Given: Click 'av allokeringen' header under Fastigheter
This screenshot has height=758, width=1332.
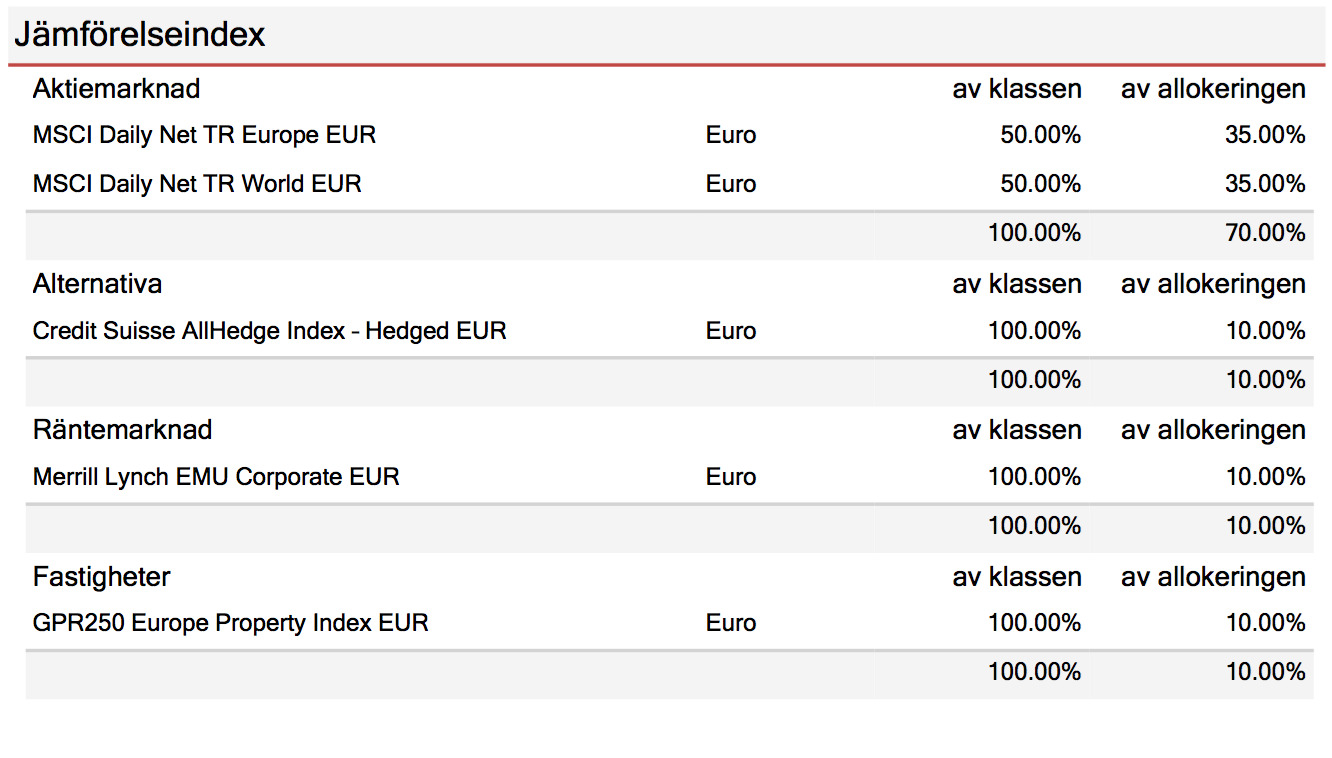Looking at the screenshot, I should tap(1213, 577).
